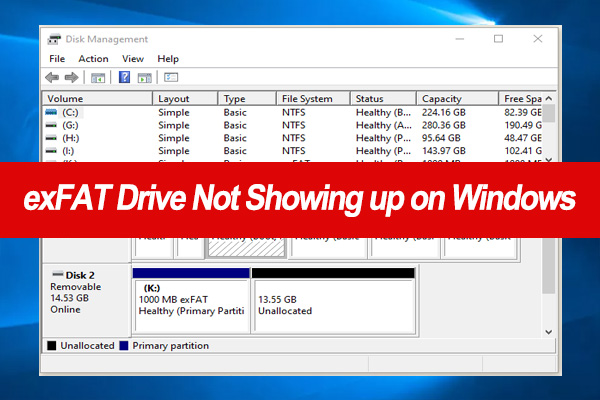The width and height of the screenshot is (600, 400).
Task: Click the volume list scroll-up arrow
Action: 549,98
